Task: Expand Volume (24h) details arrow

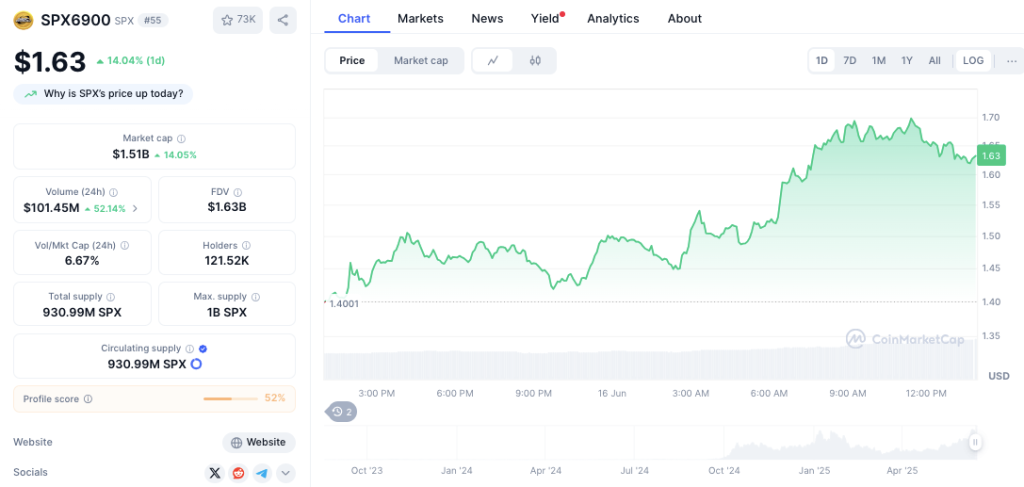Action: click(x=135, y=208)
